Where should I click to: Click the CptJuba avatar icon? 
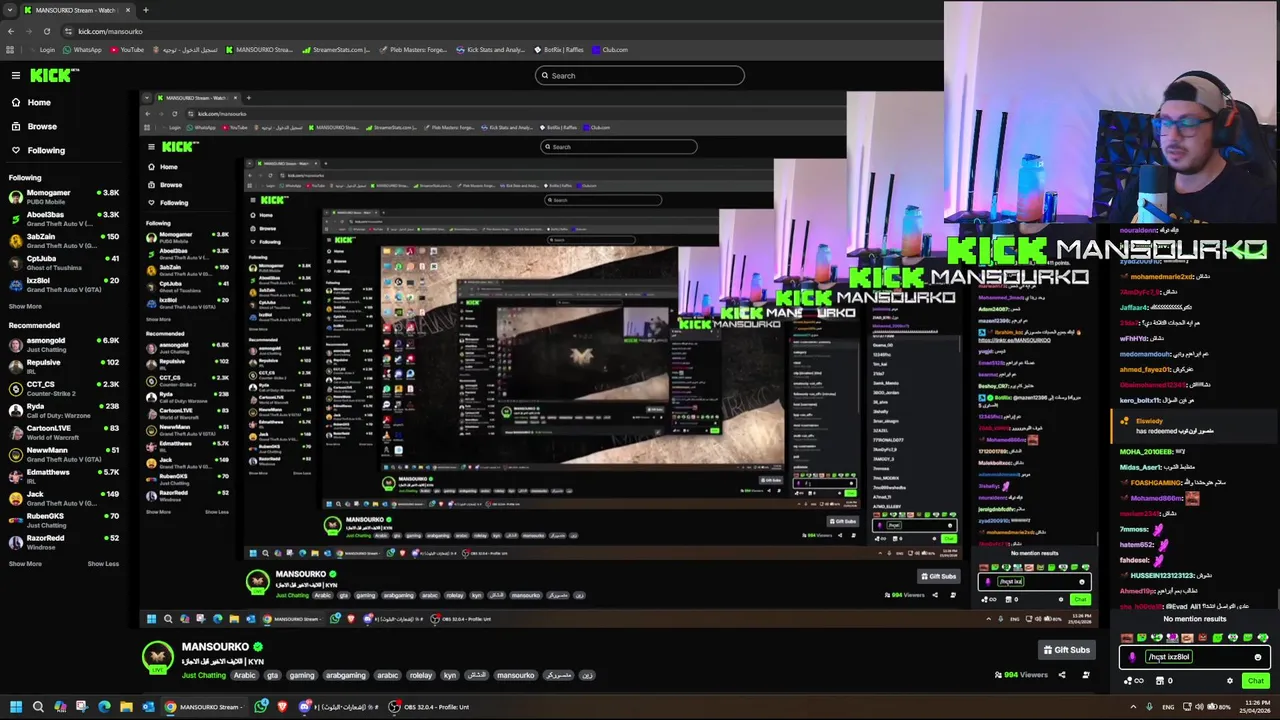point(16,262)
